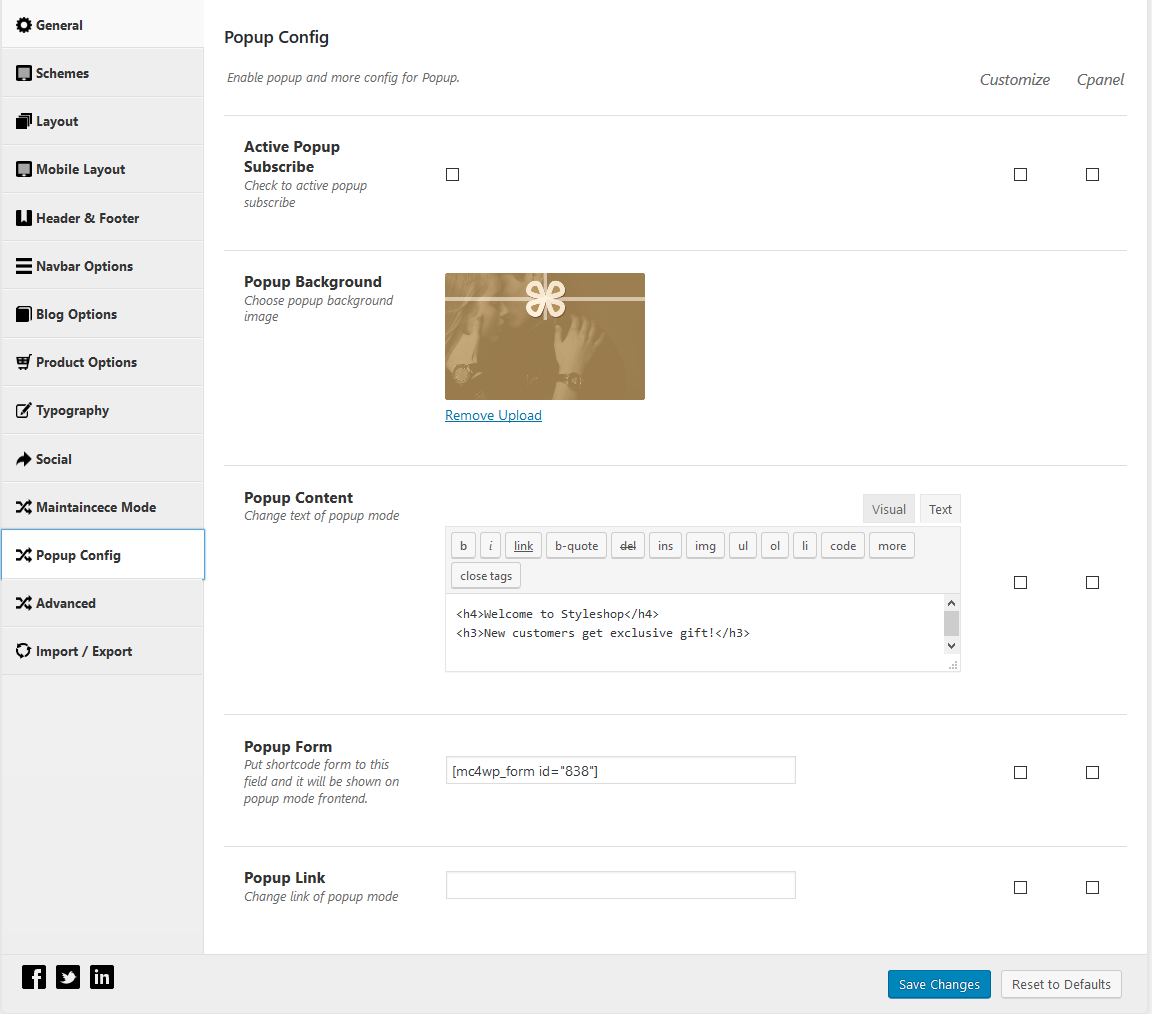Click the Layout stacked-pages icon
This screenshot has width=1152, height=1014.
[24, 121]
